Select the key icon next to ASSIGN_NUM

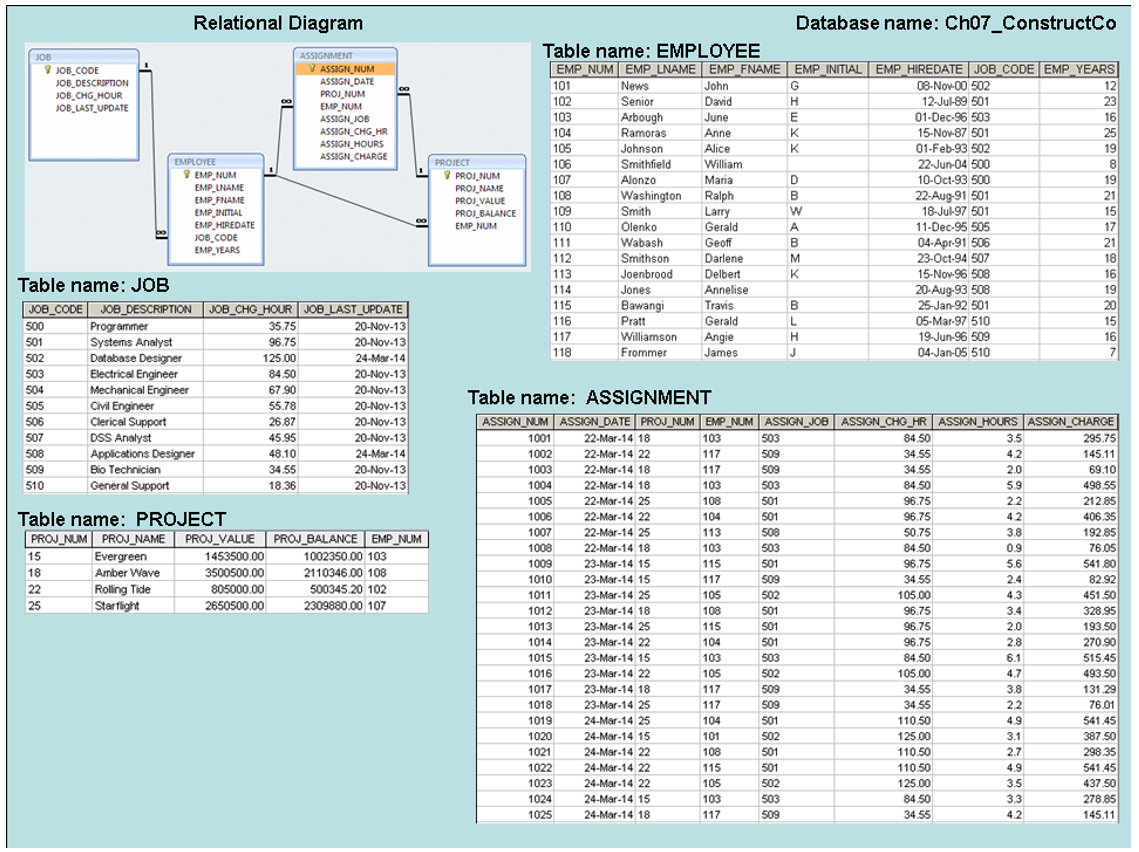[312, 68]
